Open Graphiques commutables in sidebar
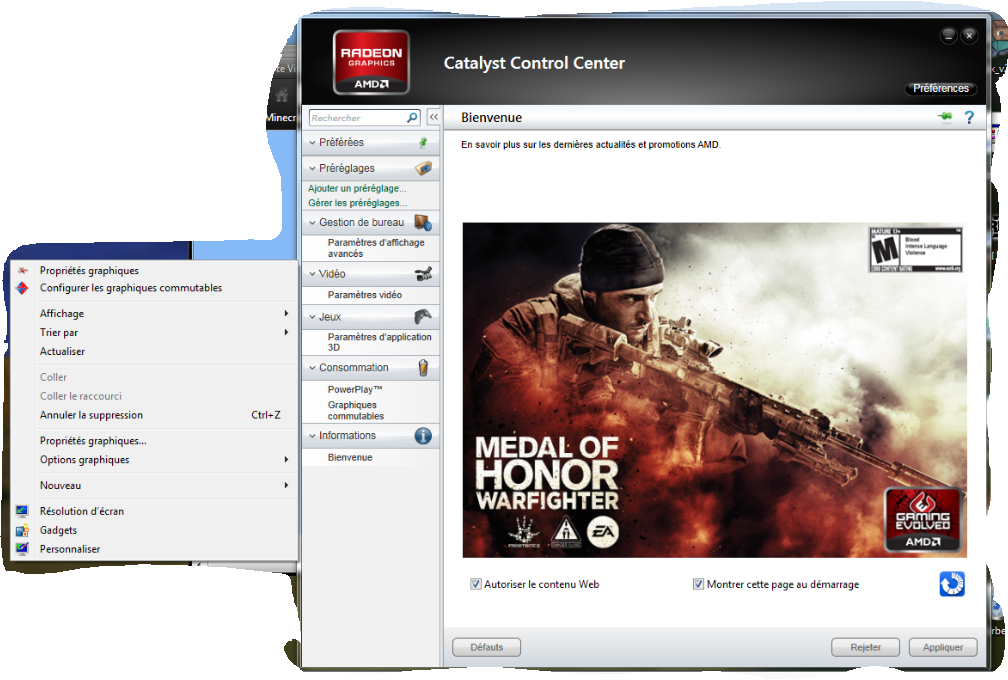The width and height of the screenshot is (1008, 680). (356, 411)
